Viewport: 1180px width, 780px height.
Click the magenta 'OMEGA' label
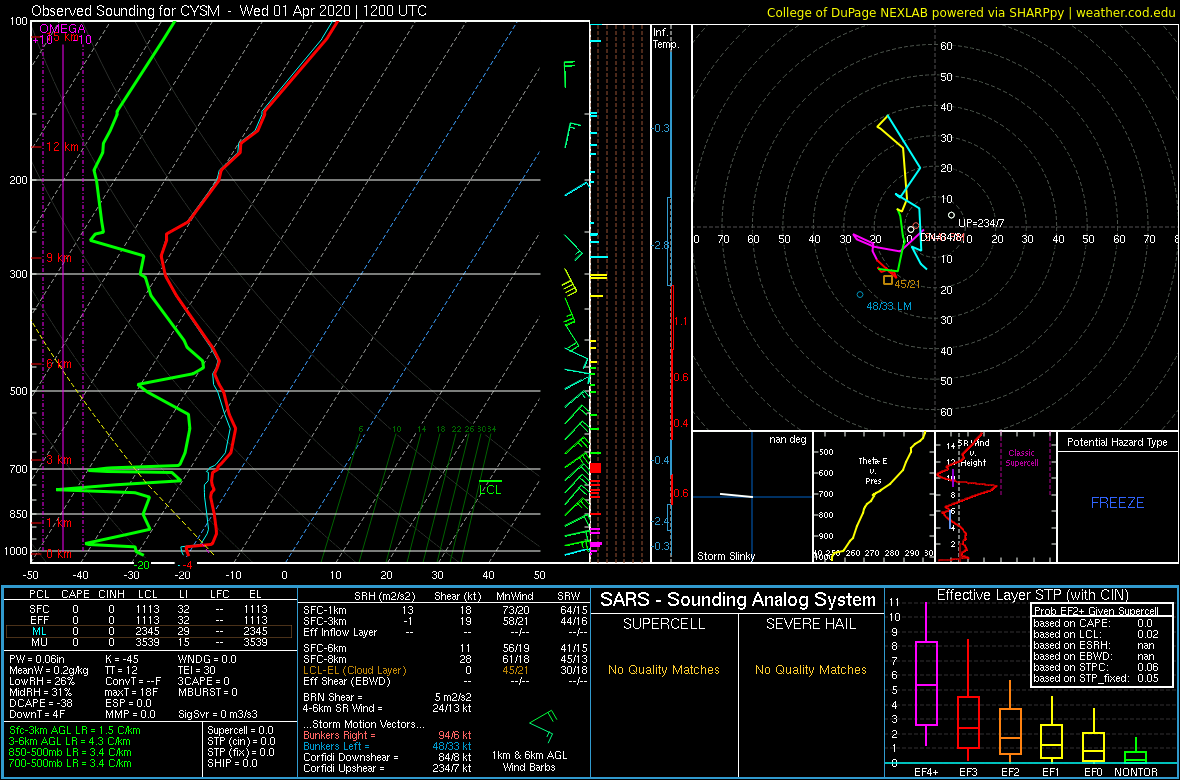tap(62, 29)
